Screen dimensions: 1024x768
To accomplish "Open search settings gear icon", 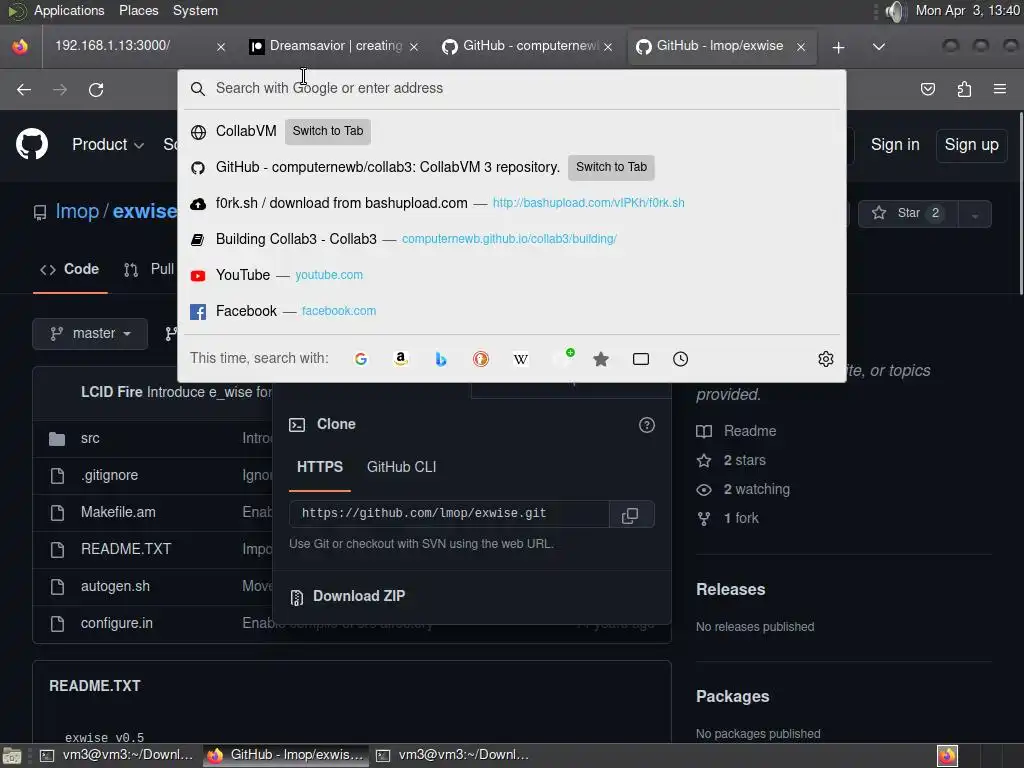I will [825, 359].
